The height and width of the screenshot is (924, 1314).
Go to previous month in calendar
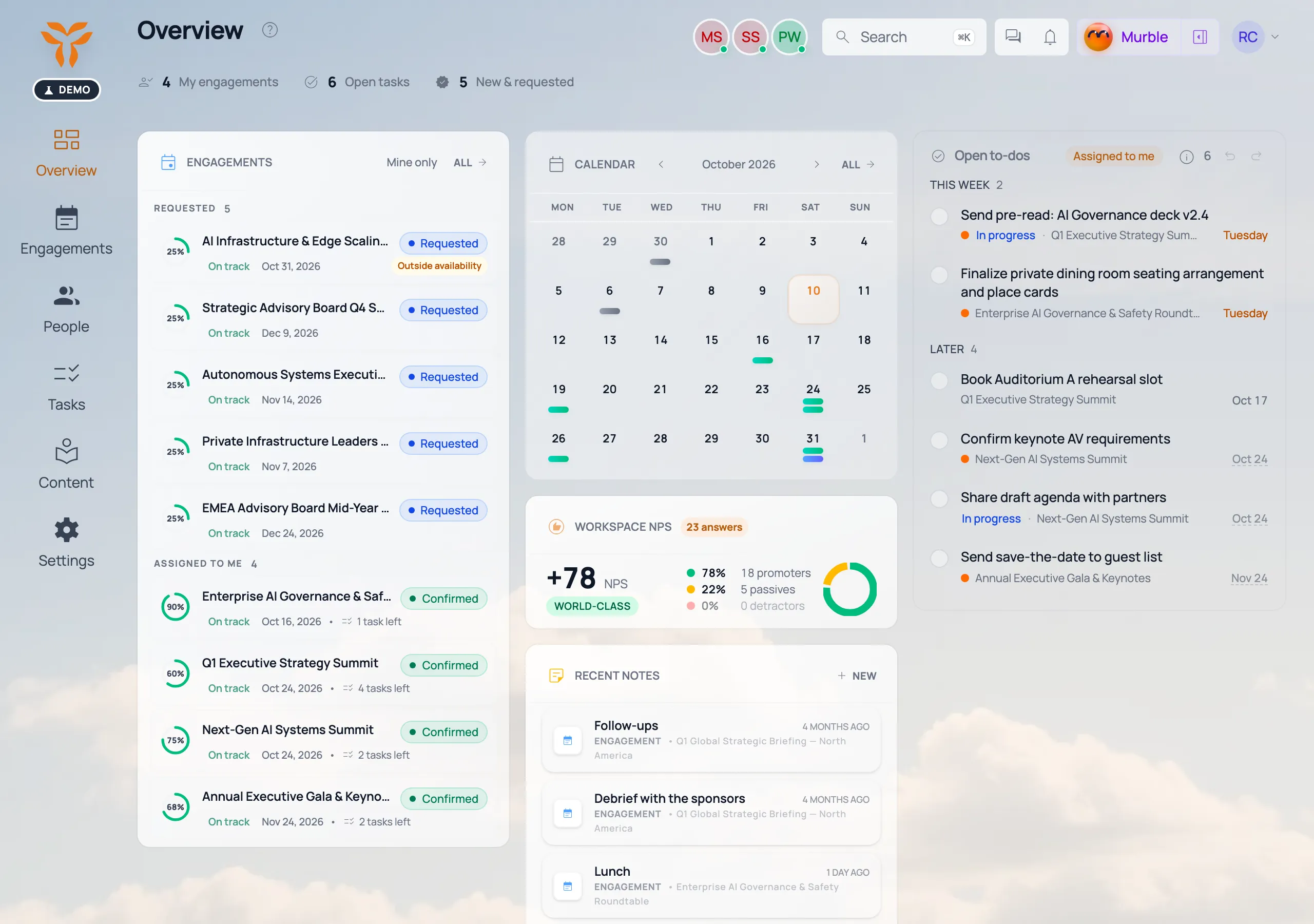(661, 164)
